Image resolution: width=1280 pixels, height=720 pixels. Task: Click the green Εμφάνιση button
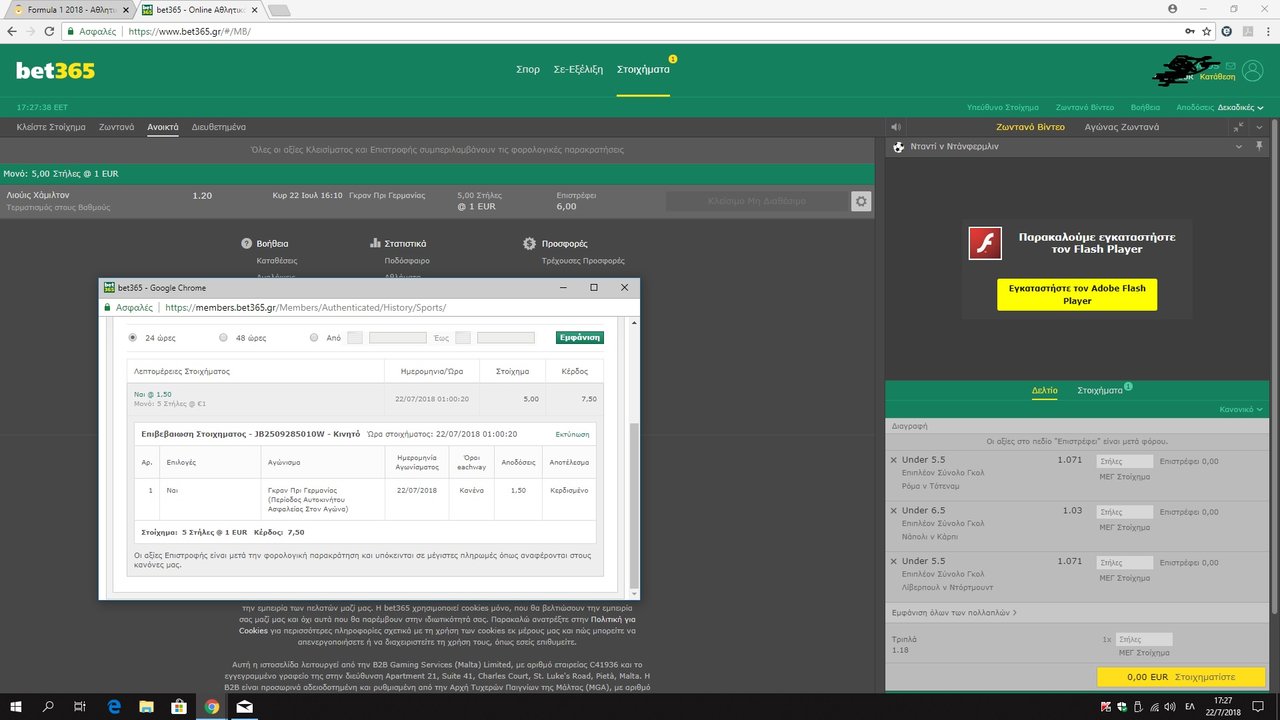(580, 338)
